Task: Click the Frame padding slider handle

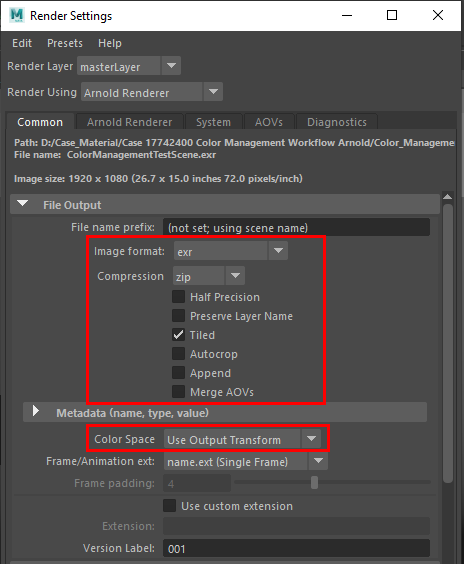Action: coord(314,483)
